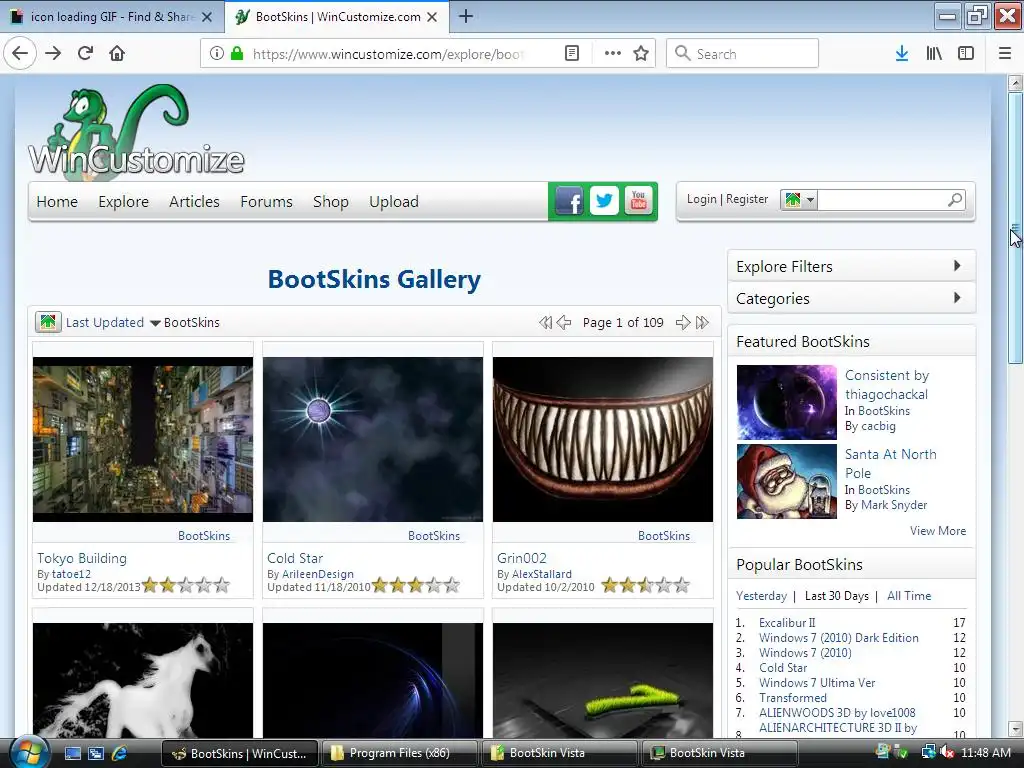The width and height of the screenshot is (1024, 768).
Task: Go to next gallery page arrow
Action: pyautogui.click(x=683, y=323)
